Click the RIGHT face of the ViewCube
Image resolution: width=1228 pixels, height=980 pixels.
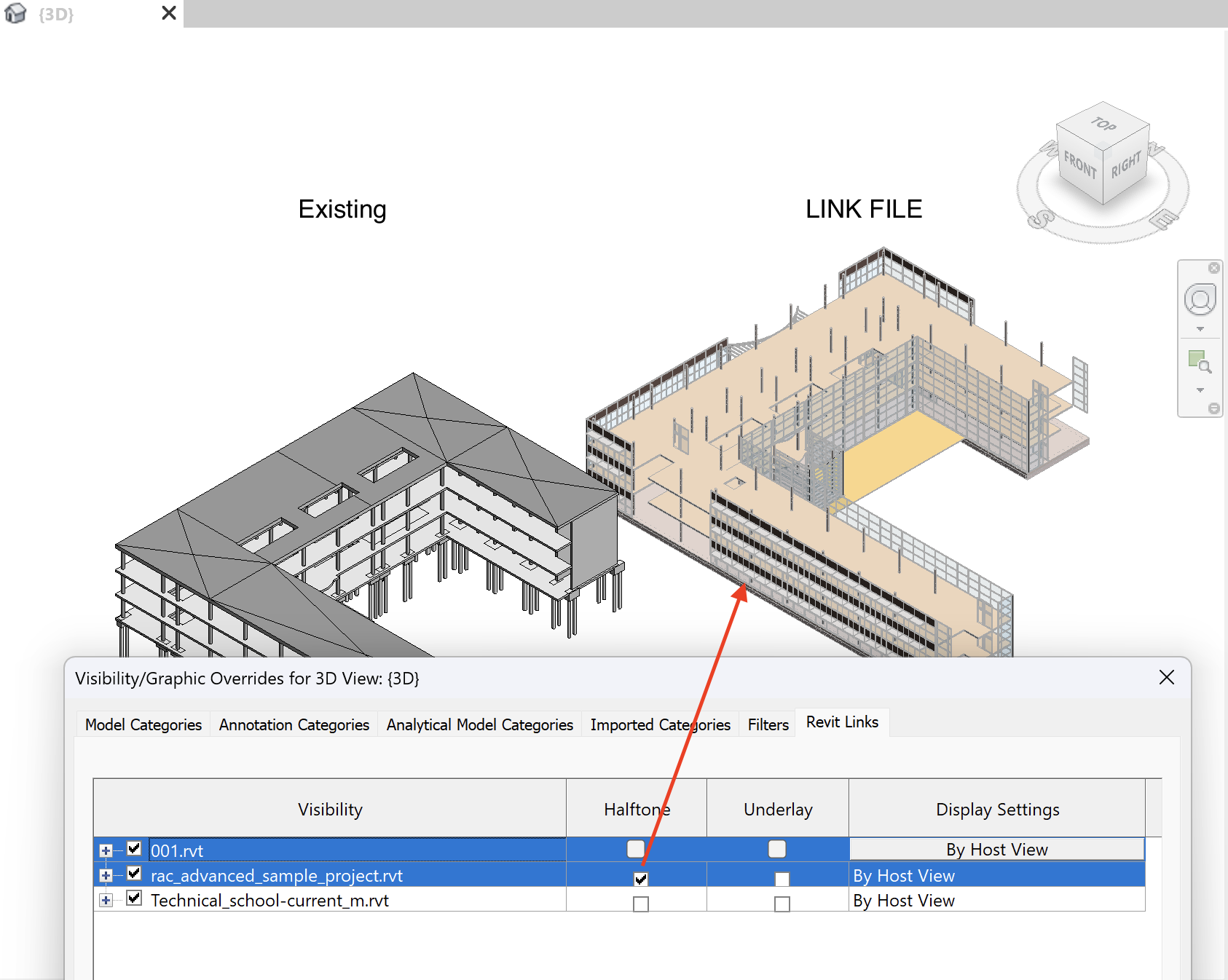pyautogui.click(x=1126, y=165)
